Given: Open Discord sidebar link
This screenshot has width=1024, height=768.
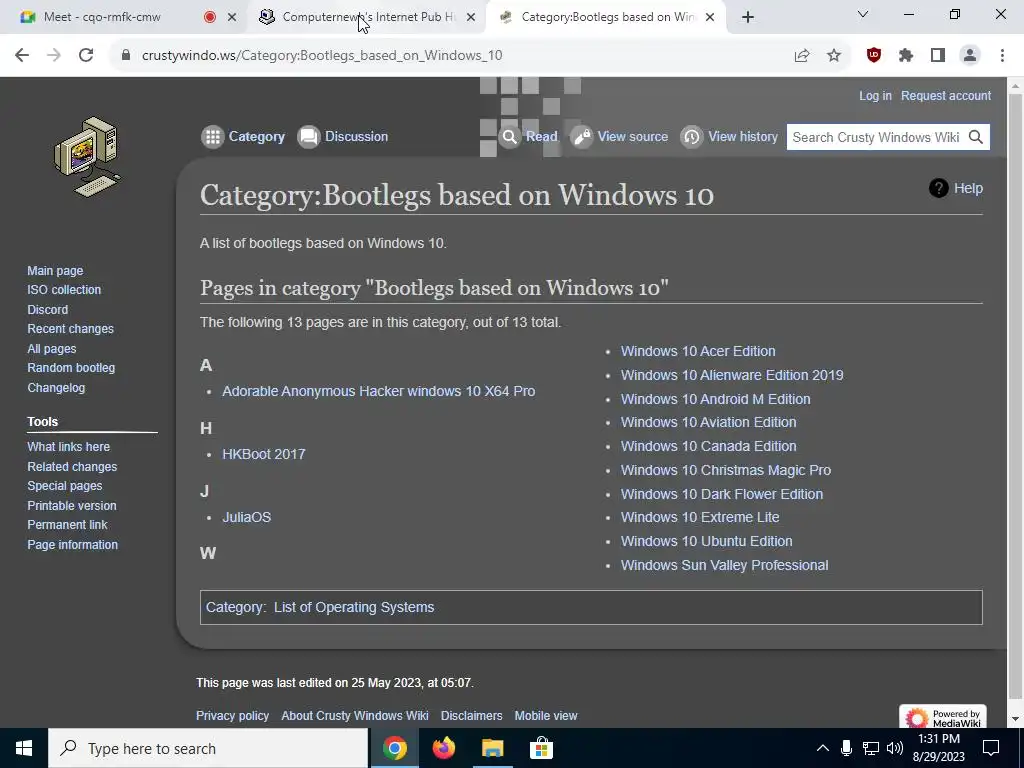Looking at the screenshot, I should (x=48, y=310).
